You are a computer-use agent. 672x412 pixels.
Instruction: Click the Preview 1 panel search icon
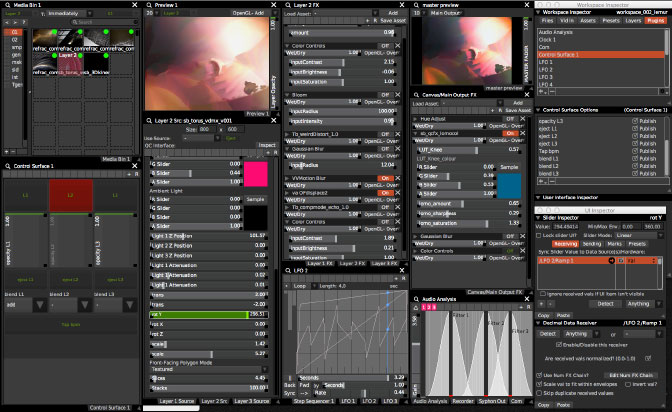pyautogui.click(x=149, y=5)
